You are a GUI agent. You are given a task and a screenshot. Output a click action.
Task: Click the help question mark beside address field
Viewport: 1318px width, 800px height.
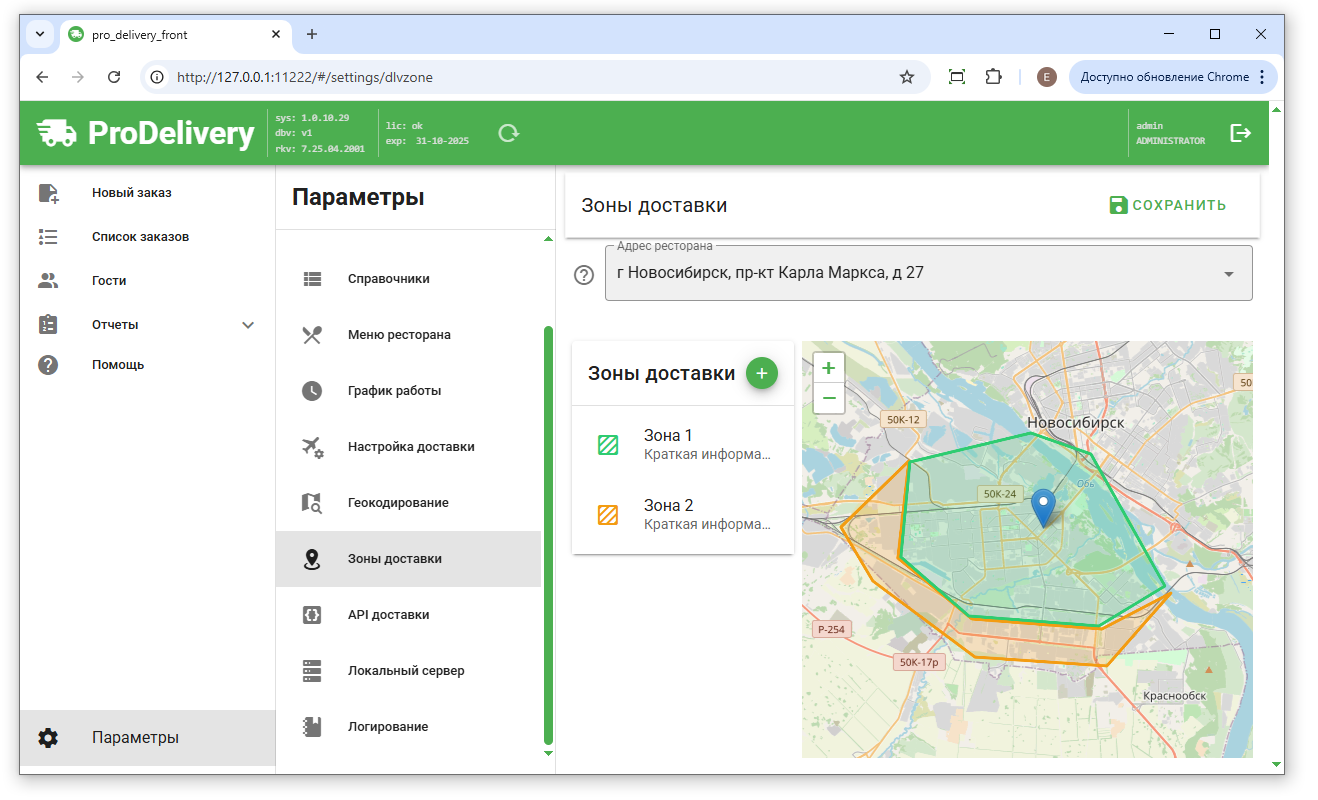[584, 275]
